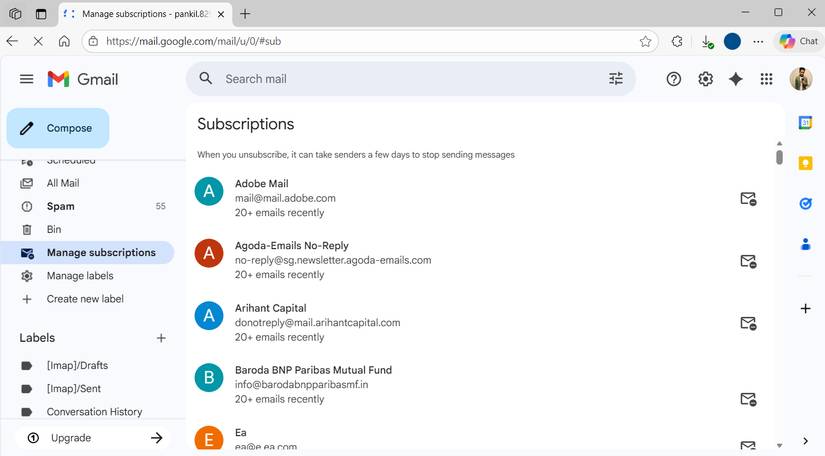Bookmark this page with star
The image size is (825, 456).
click(645, 41)
